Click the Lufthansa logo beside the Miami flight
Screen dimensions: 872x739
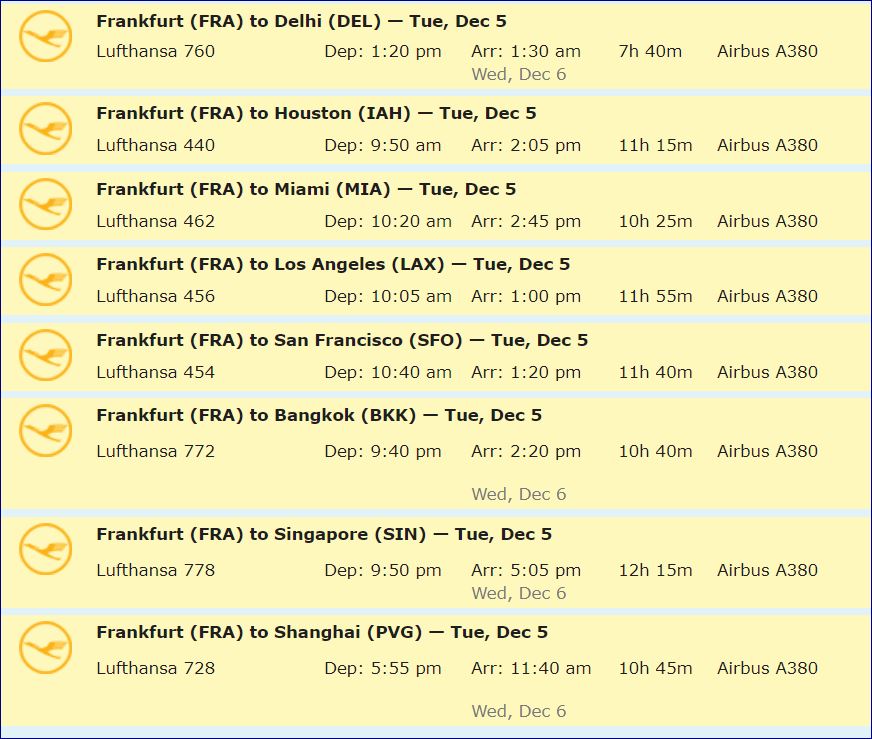(46, 205)
